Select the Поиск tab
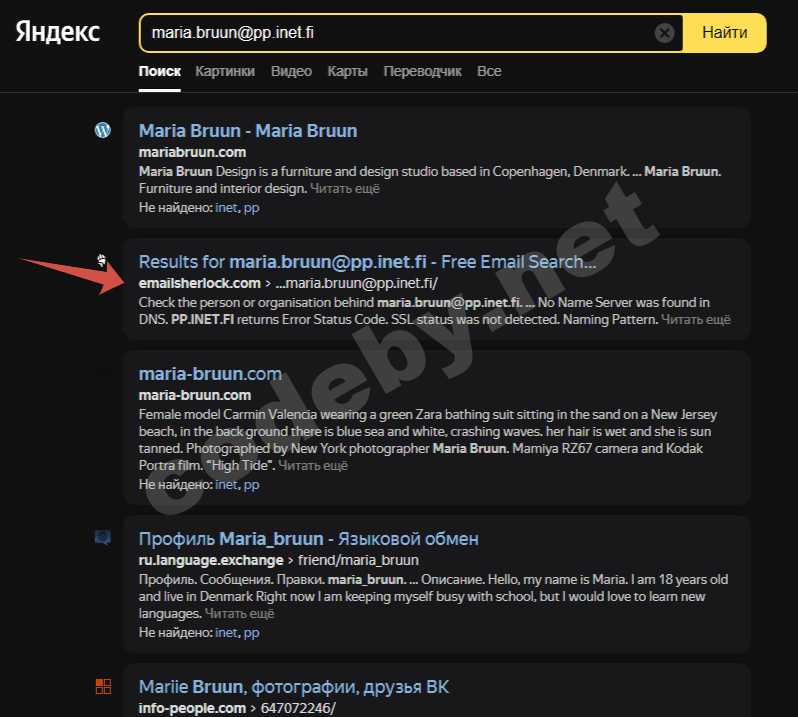This screenshot has height=717, width=798. (159, 71)
